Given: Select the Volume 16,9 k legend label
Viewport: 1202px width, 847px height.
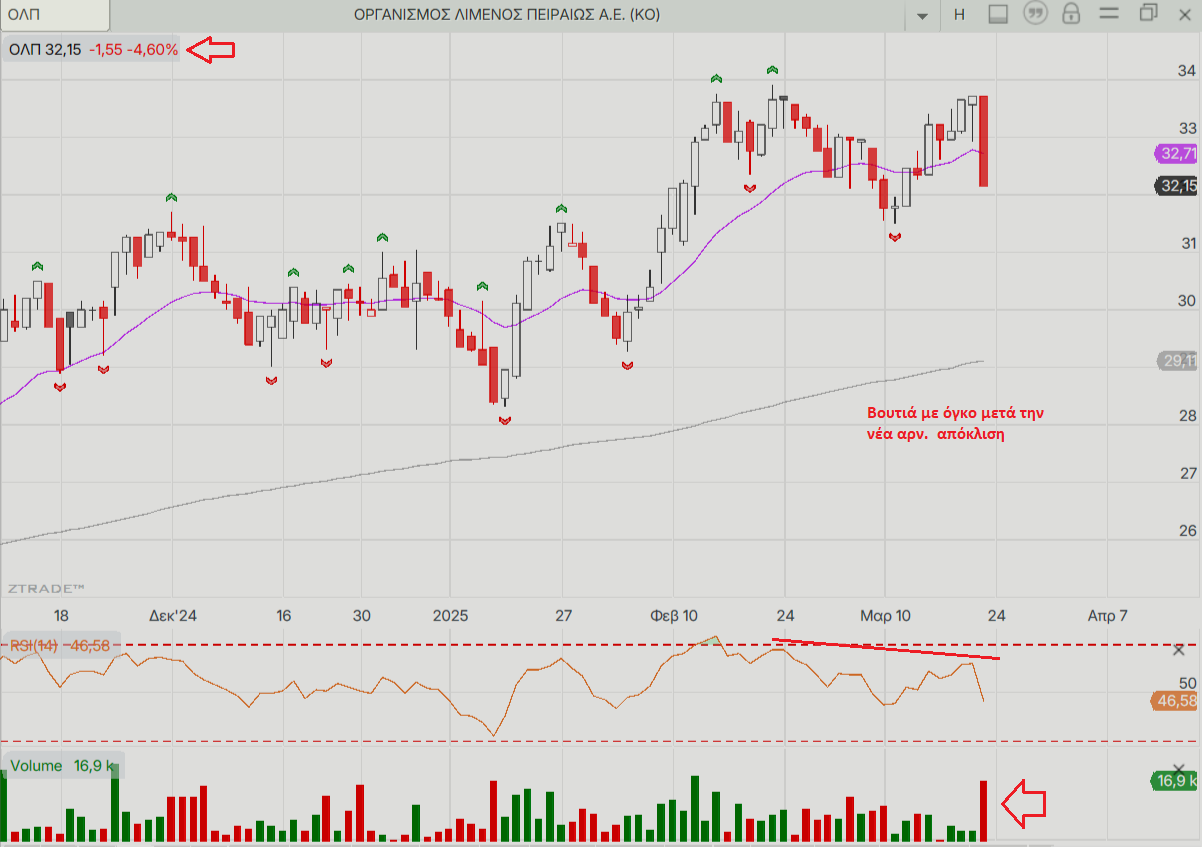Looking at the screenshot, I should 64,766.
